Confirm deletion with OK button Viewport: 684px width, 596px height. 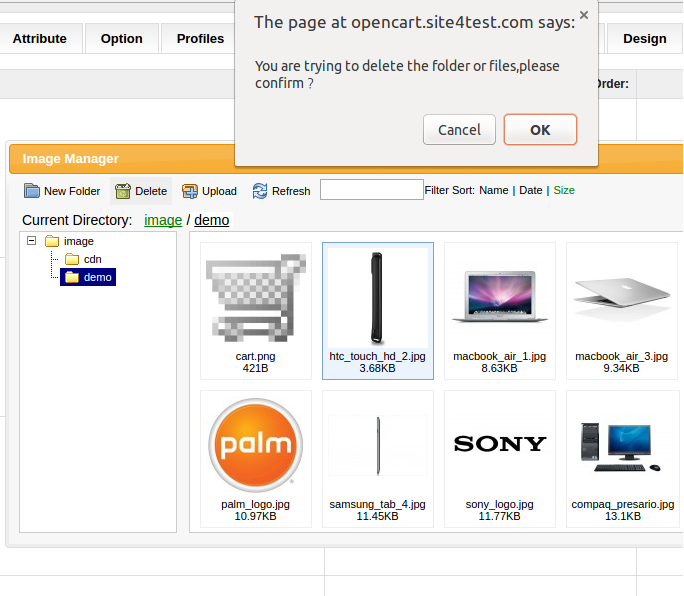(x=540, y=130)
